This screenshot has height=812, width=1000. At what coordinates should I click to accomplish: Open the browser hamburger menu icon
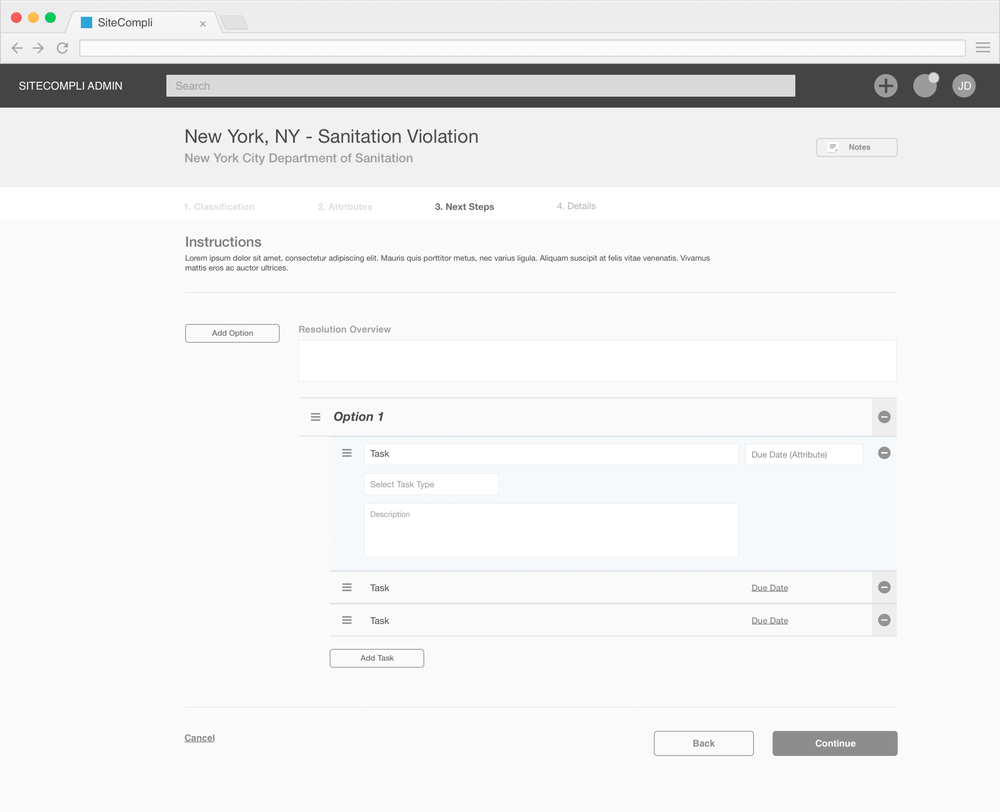982,47
